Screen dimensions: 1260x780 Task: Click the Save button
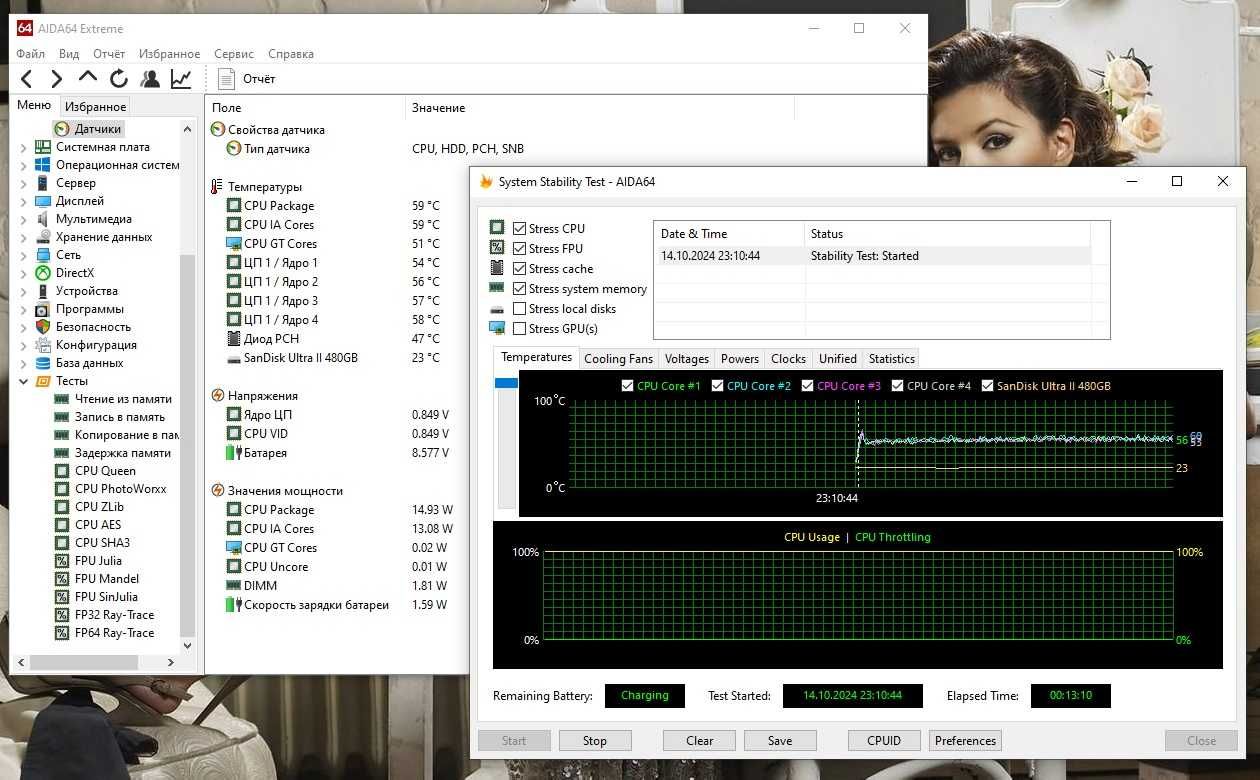click(780, 741)
